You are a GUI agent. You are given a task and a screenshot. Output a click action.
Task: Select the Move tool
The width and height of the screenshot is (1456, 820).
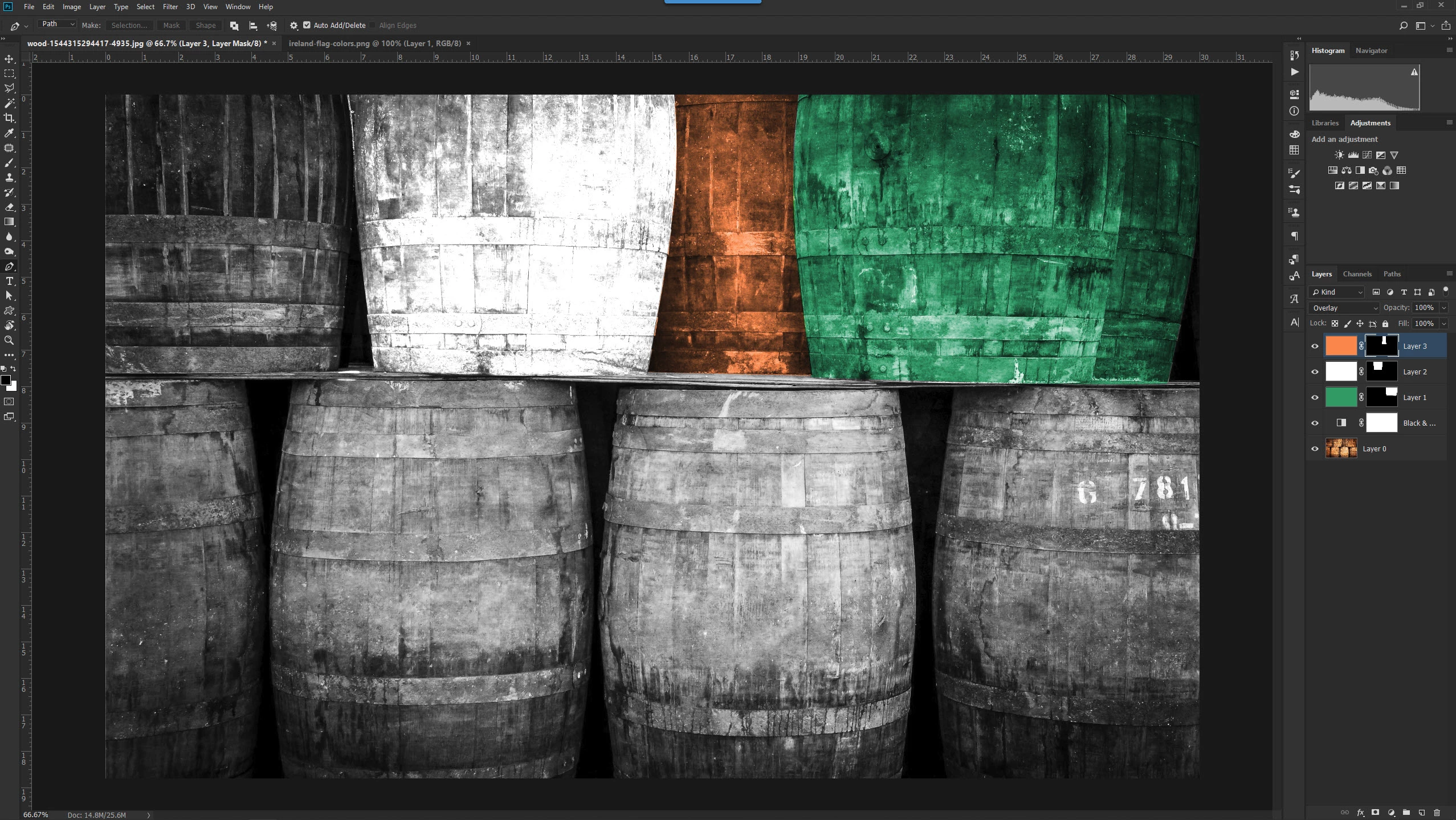tap(9, 59)
